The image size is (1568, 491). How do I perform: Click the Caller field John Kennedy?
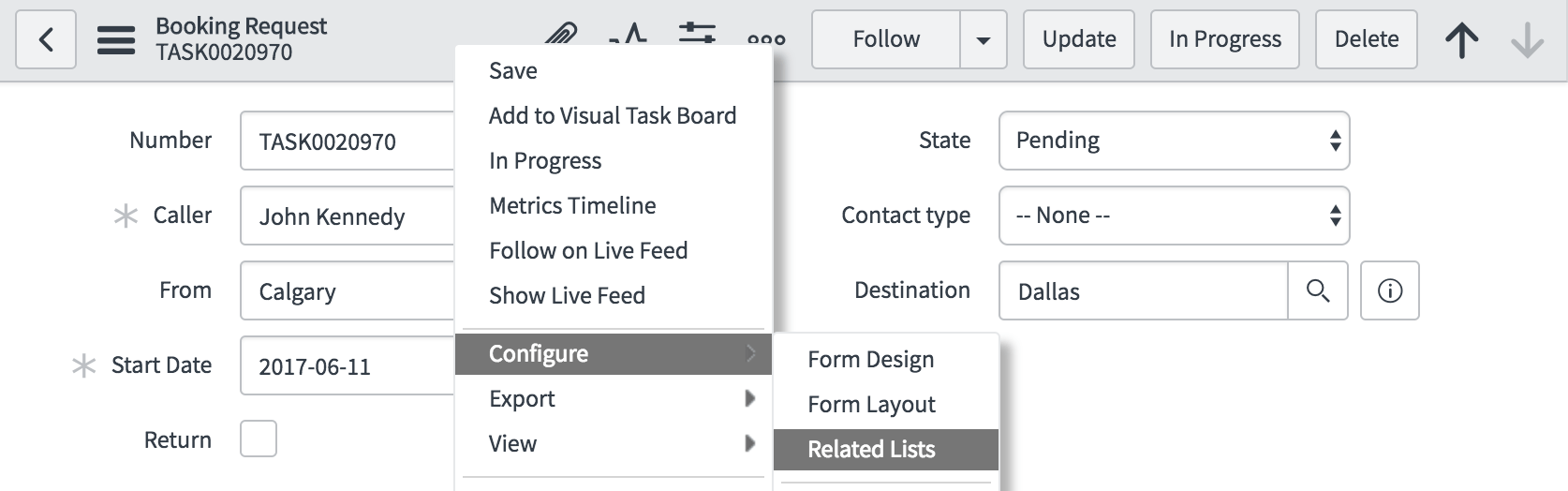point(348,216)
